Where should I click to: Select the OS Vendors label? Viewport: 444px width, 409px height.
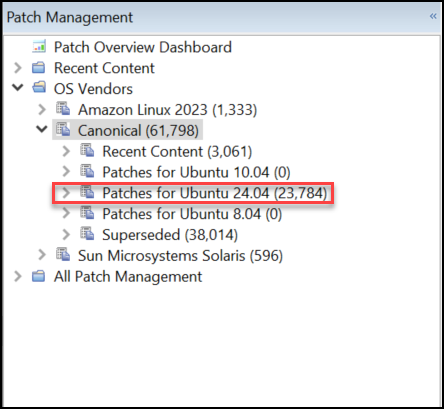93,89
